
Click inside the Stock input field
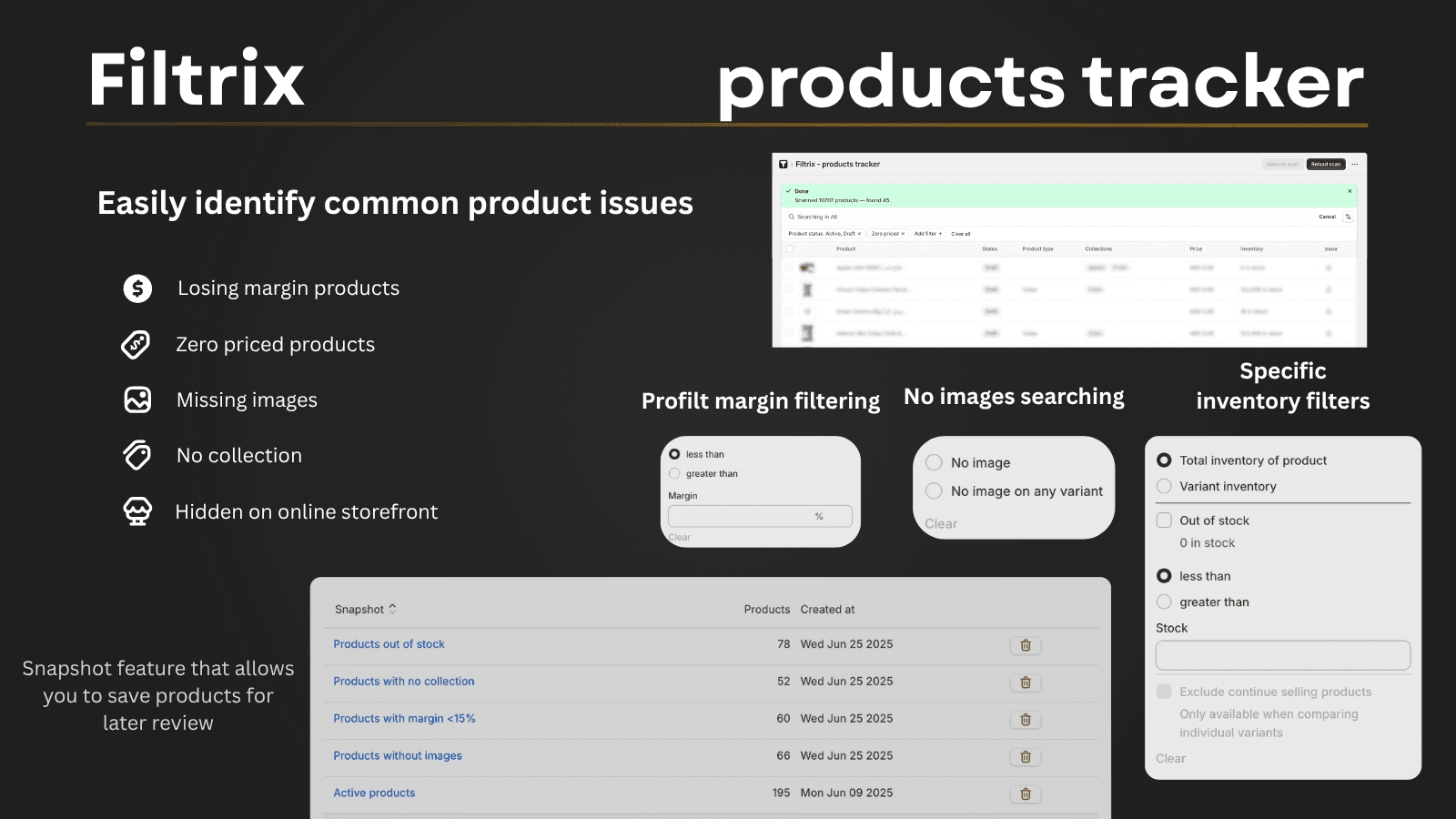1282,654
